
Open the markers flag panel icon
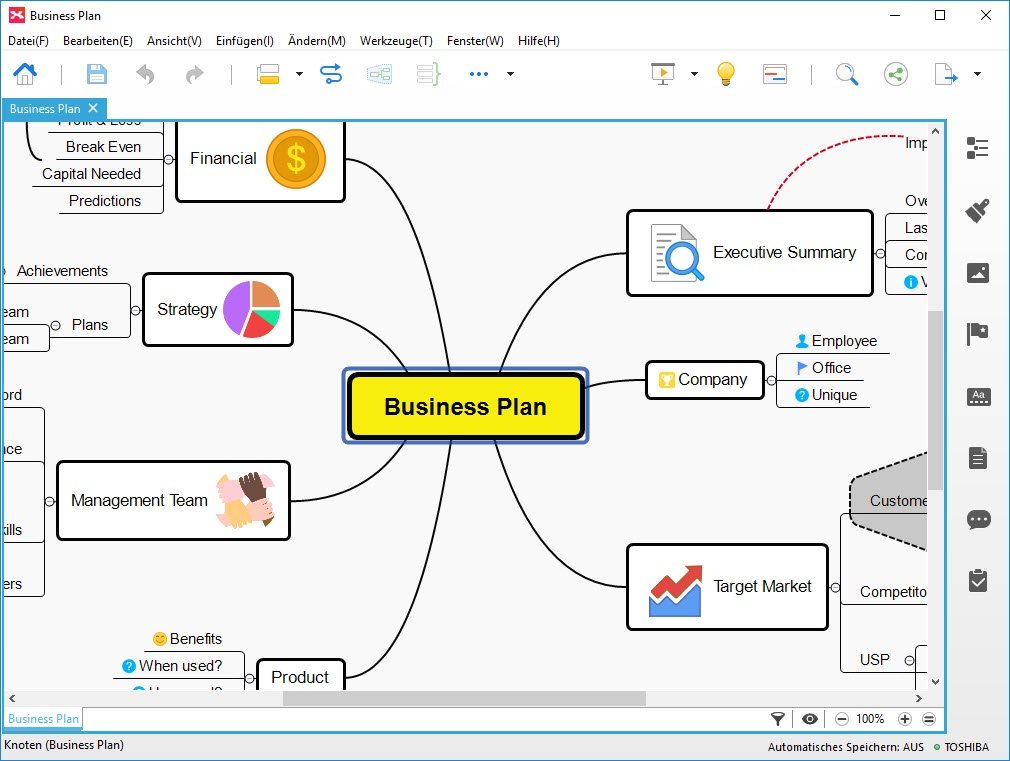click(978, 334)
